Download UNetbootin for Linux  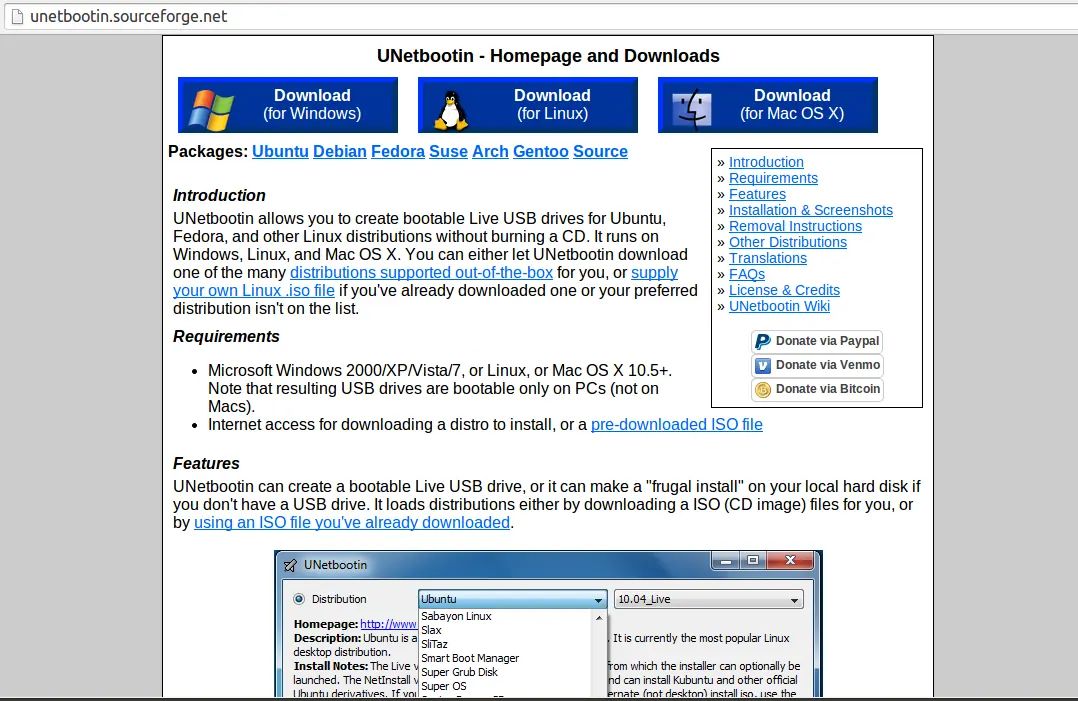pyautogui.click(x=528, y=104)
